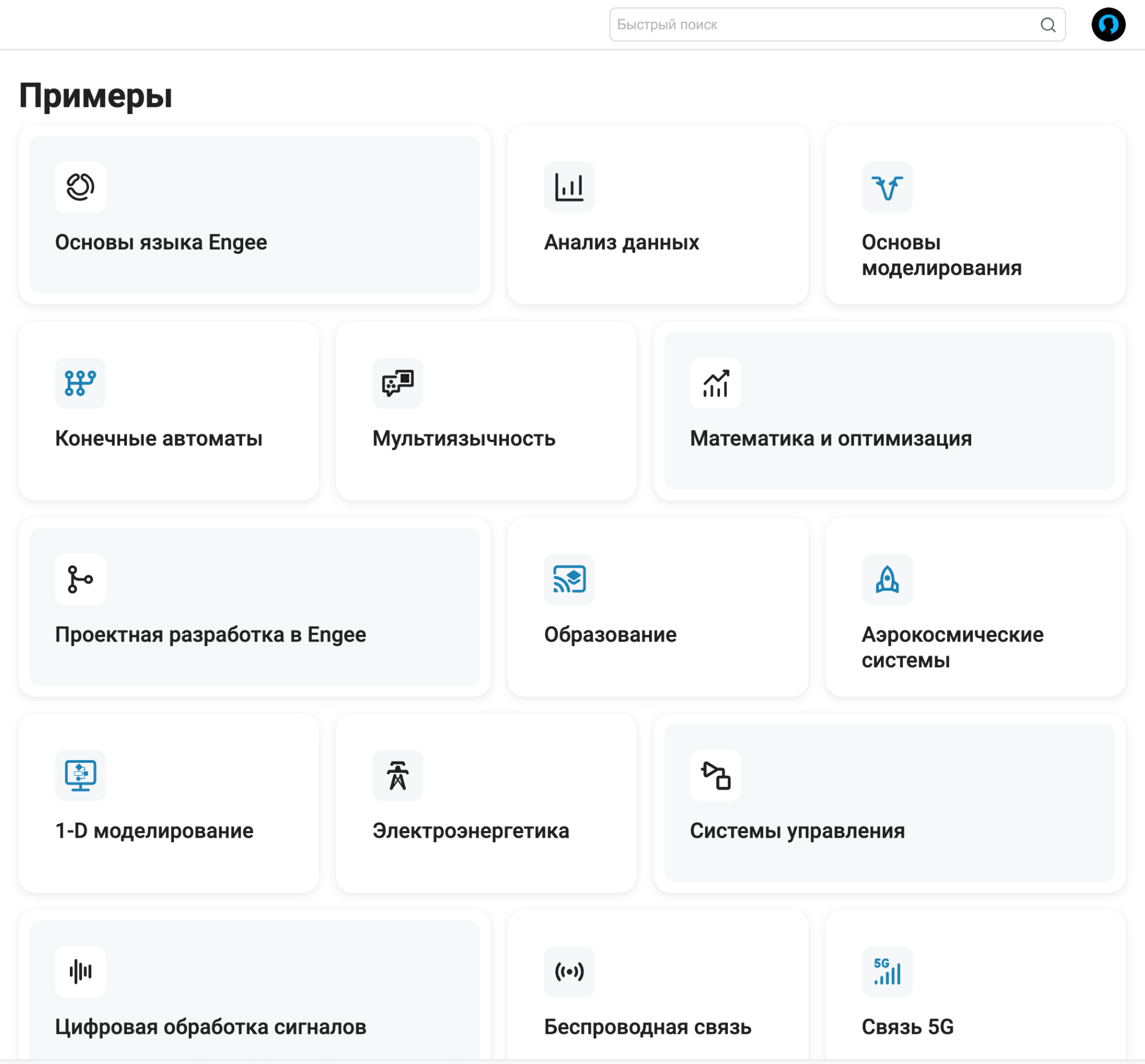Open the Основы моделирования category title
Viewport: 1145px width, 1064px height.
point(941,255)
